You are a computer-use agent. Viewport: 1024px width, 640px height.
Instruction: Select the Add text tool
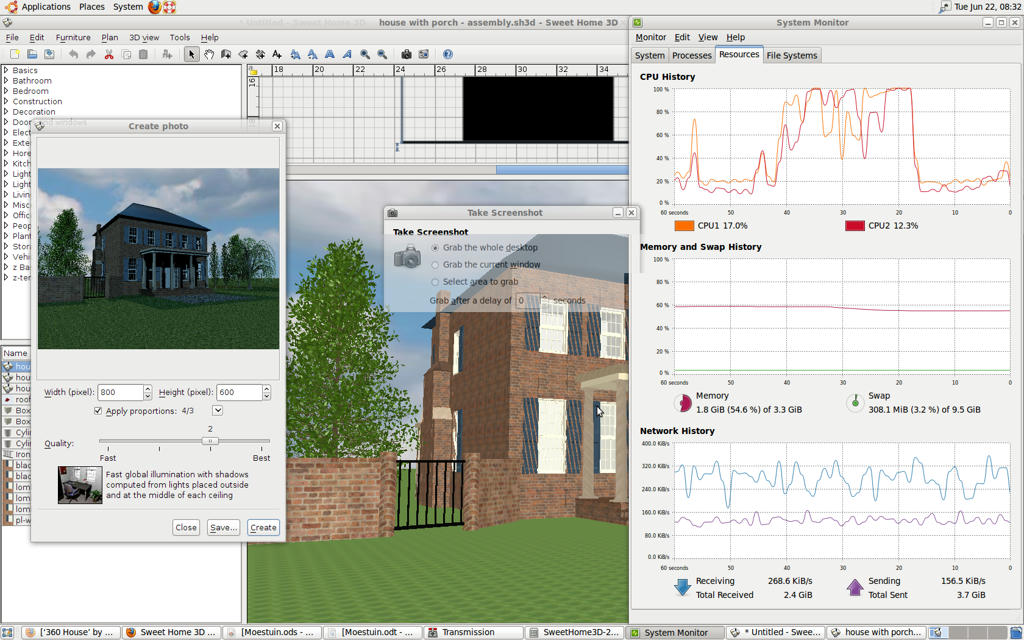pos(277,54)
